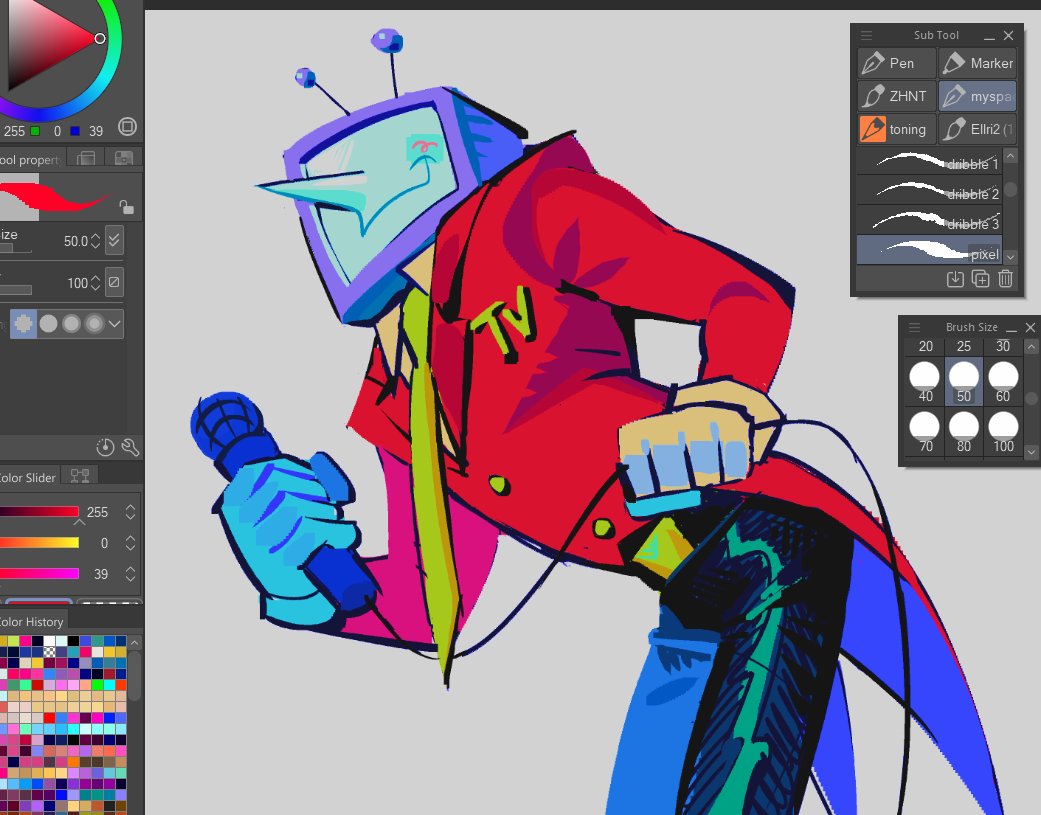
Task: Click the green G channel swatch
Action: point(35,131)
